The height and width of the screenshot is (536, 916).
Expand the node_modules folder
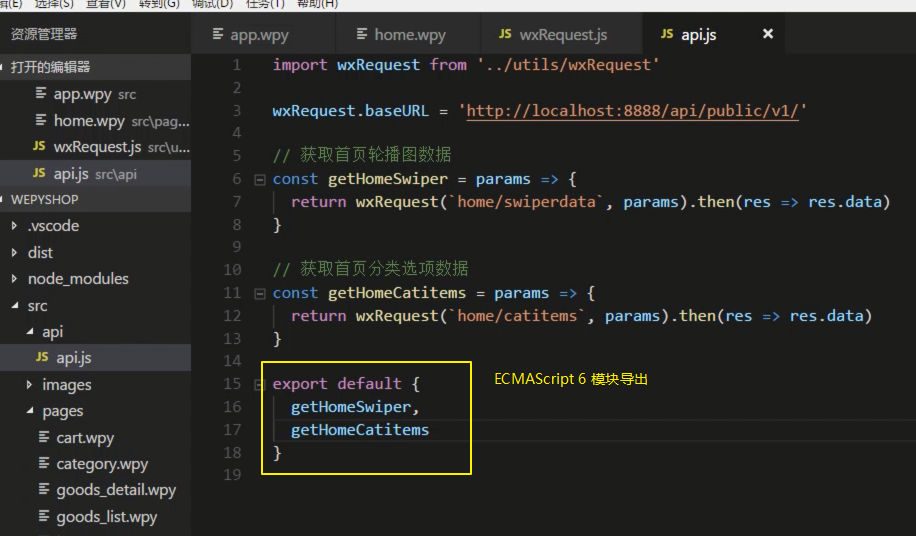pyautogui.click(x=14, y=279)
